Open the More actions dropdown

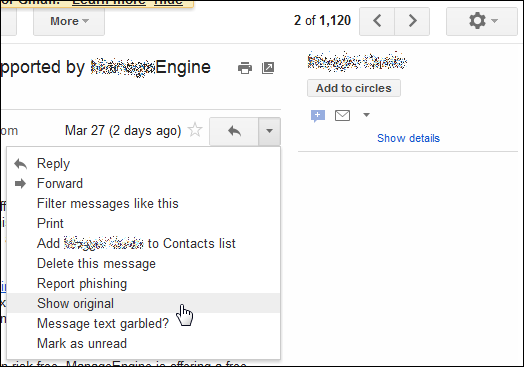(69, 21)
